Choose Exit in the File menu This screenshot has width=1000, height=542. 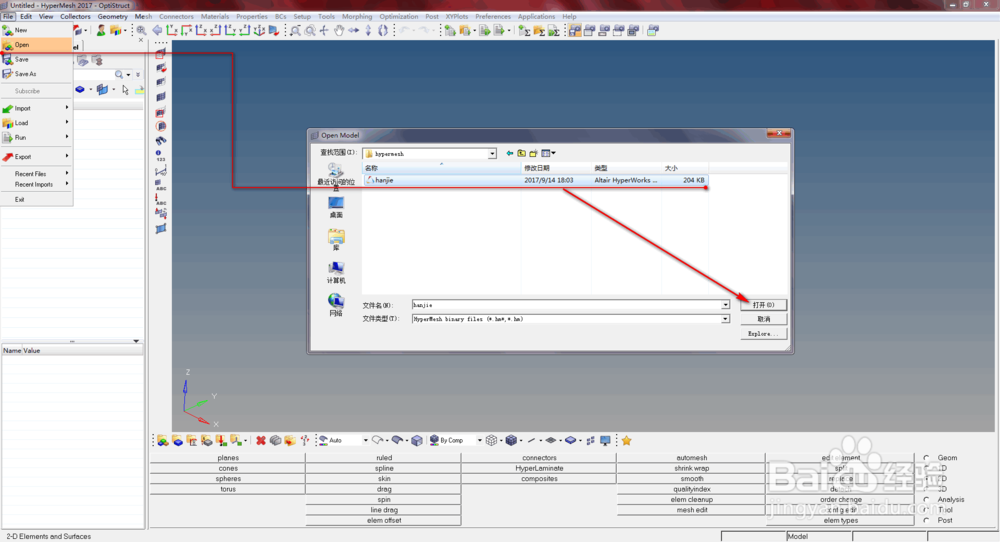pos(36,200)
